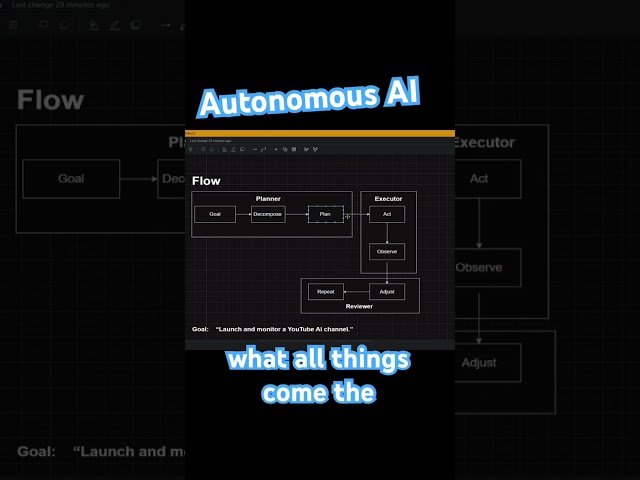Select the Plan box in Planner

pos(325,214)
